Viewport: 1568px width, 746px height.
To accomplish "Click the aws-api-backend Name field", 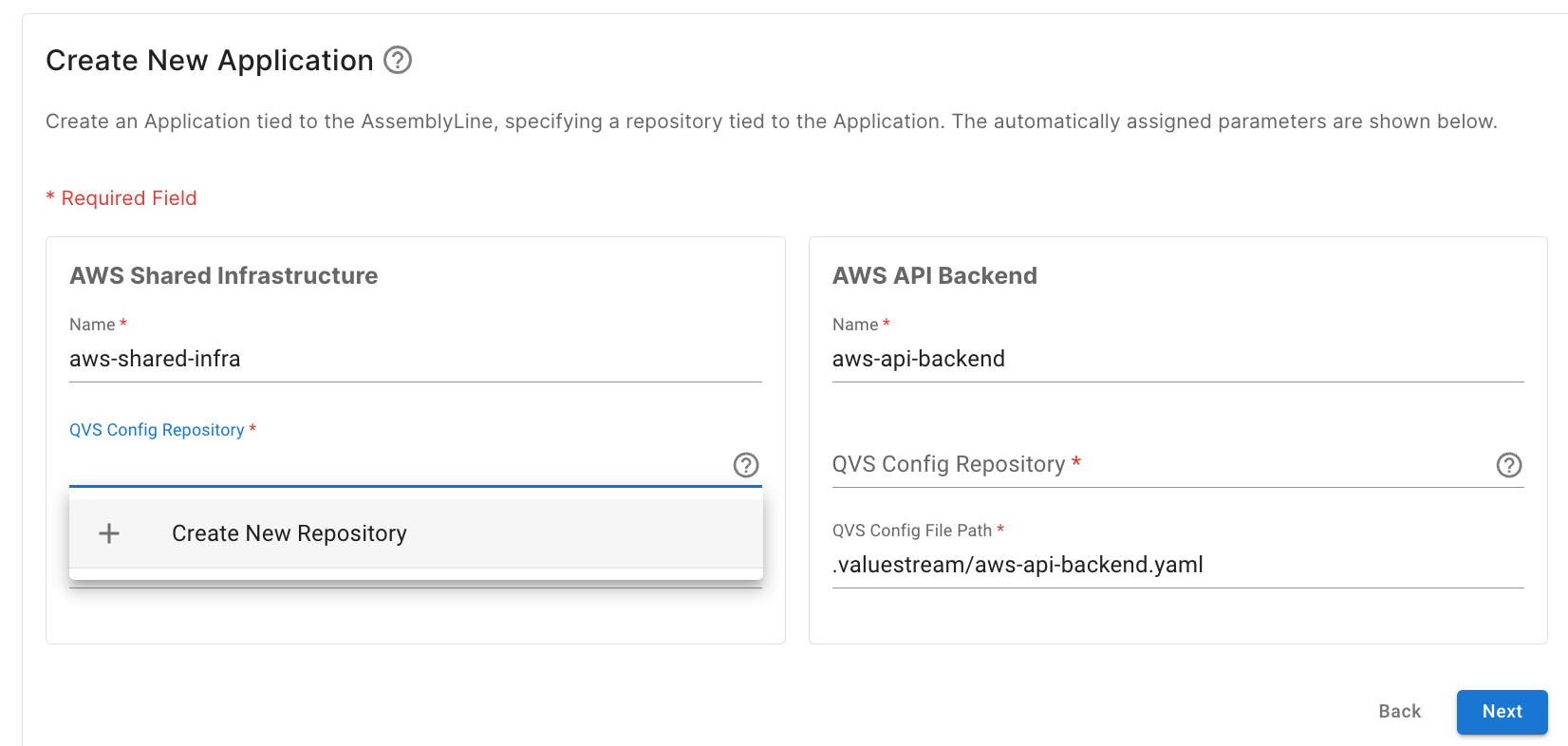I will [x=1177, y=359].
